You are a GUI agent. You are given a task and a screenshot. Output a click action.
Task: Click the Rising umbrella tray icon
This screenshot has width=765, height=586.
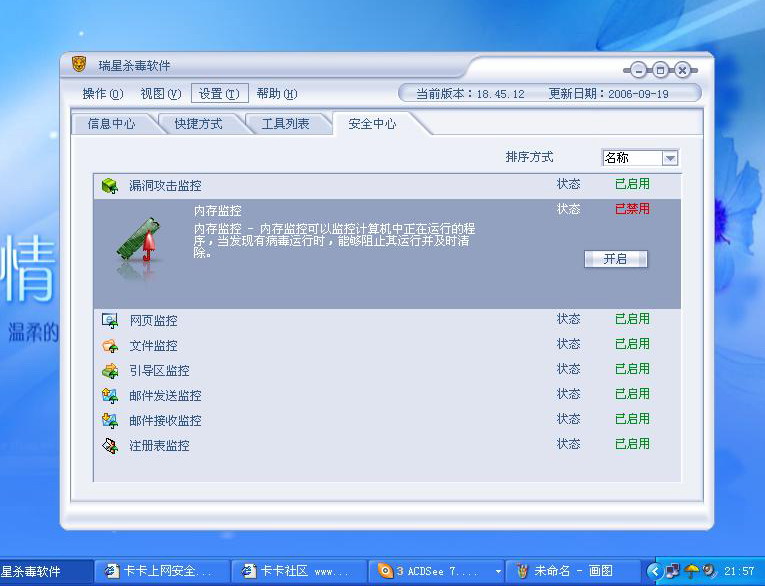click(x=691, y=571)
